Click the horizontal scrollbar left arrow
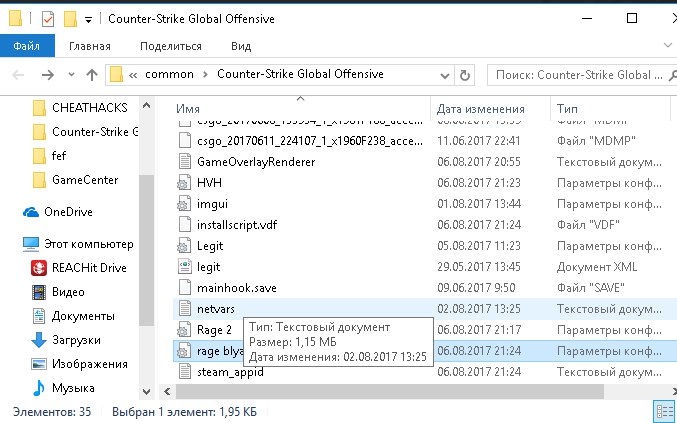The width and height of the screenshot is (677, 423). [167, 392]
